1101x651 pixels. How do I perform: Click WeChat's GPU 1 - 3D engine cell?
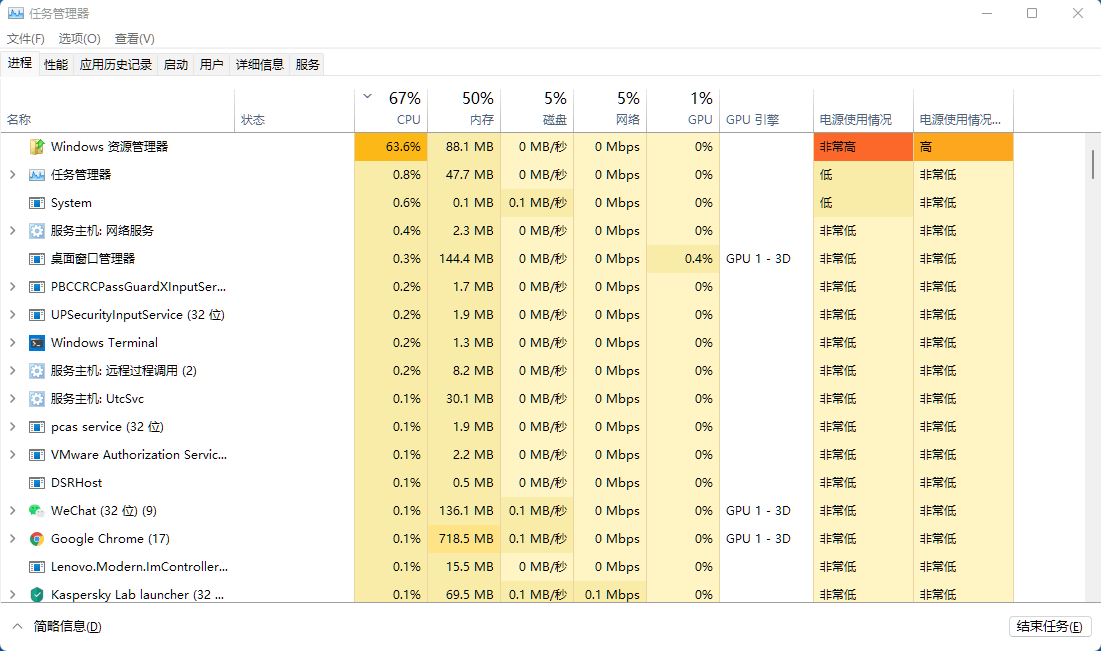pyautogui.click(x=767, y=511)
